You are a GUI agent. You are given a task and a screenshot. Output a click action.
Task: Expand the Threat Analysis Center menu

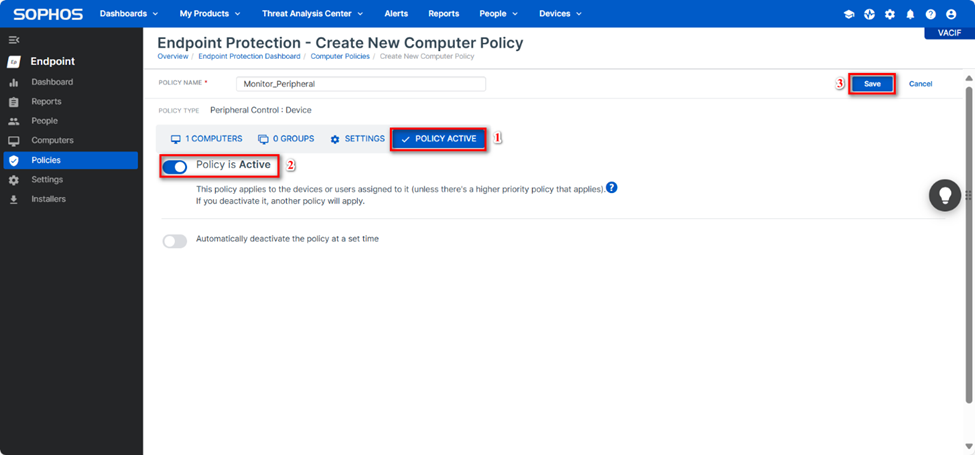click(x=312, y=14)
